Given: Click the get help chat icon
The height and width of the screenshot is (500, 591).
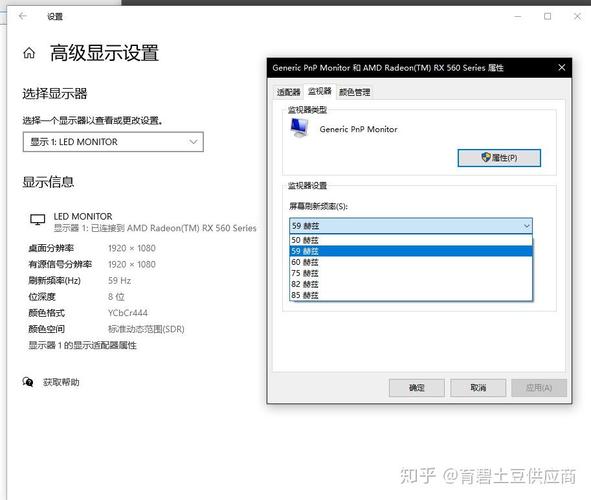Looking at the screenshot, I should [x=28, y=382].
